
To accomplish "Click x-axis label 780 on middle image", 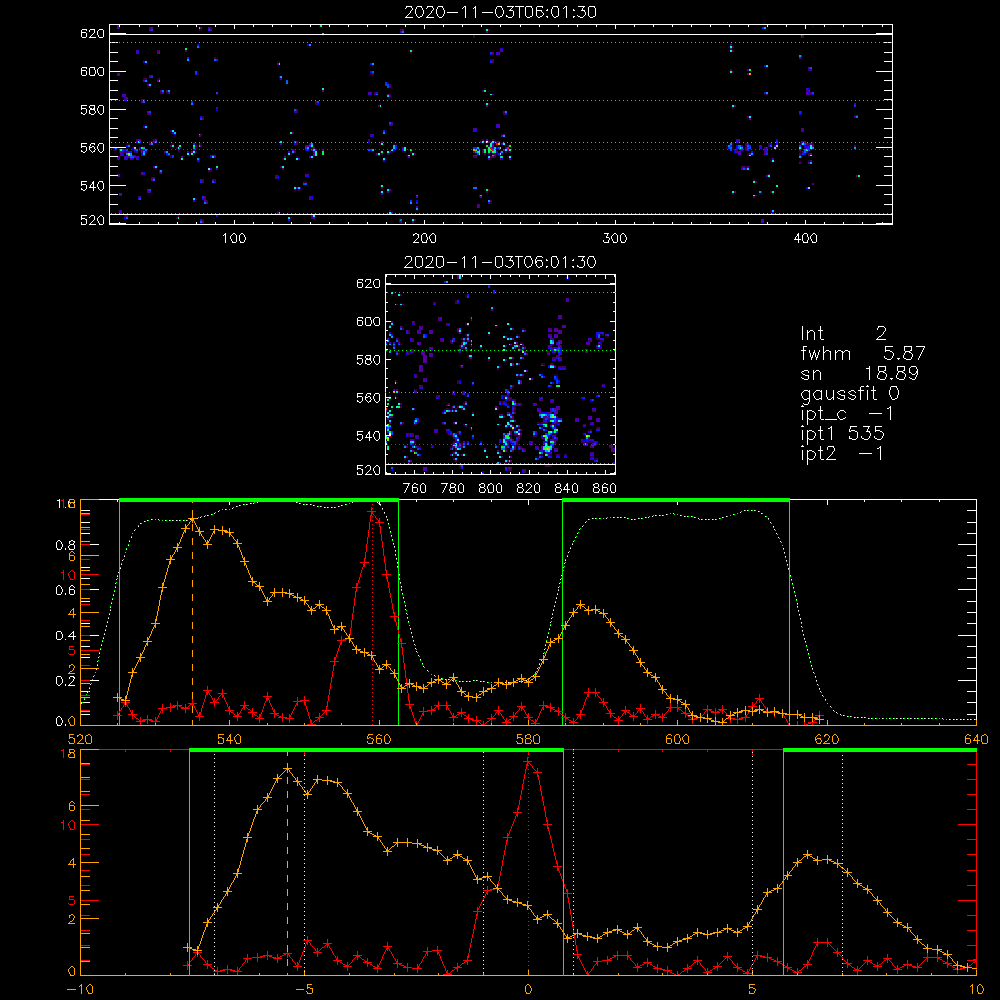I will pos(453,489).
